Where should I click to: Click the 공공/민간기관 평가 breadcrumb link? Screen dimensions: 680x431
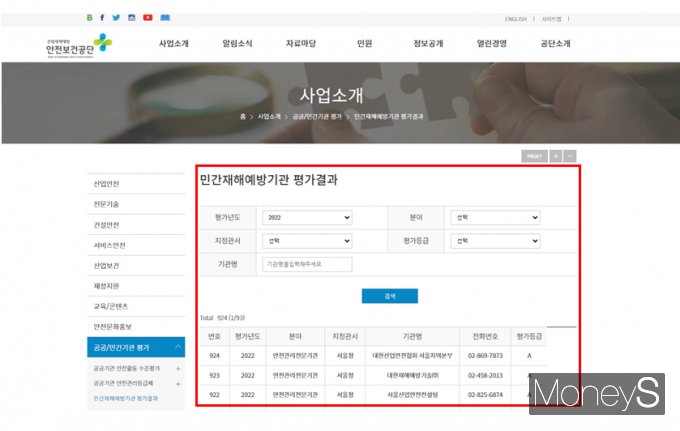tap(317, 117)
